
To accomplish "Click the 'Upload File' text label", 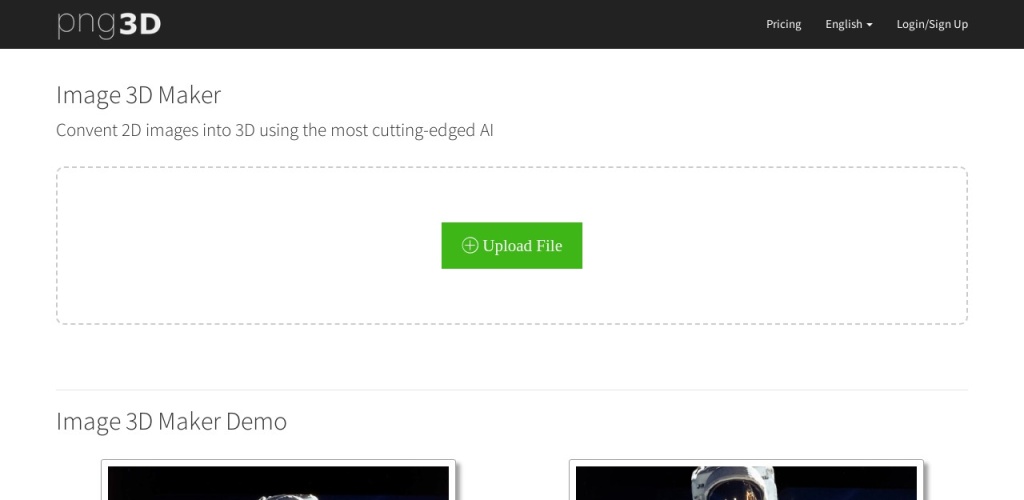I will pos(522,245).
